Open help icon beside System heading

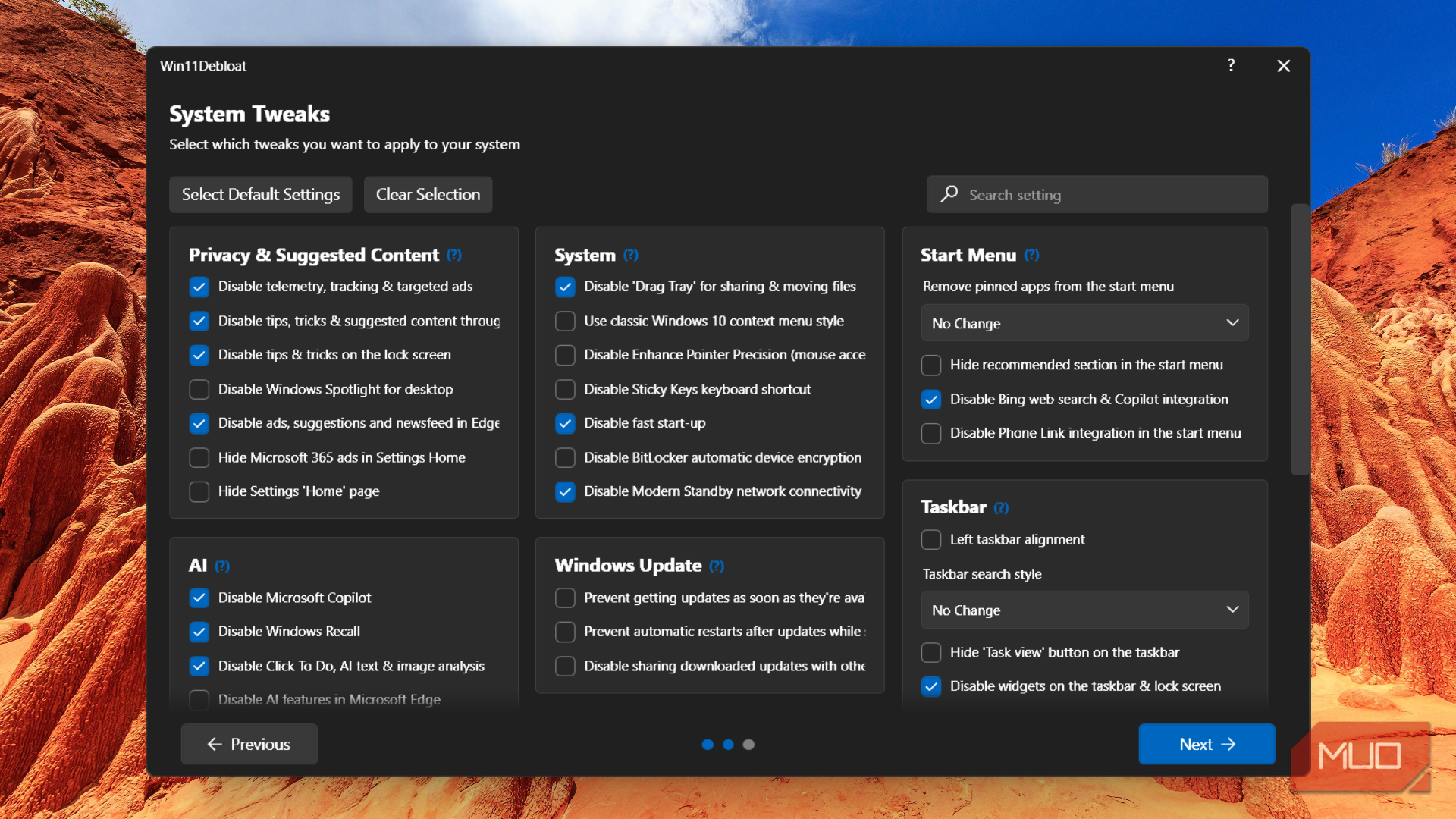click(x=631, y=255)
